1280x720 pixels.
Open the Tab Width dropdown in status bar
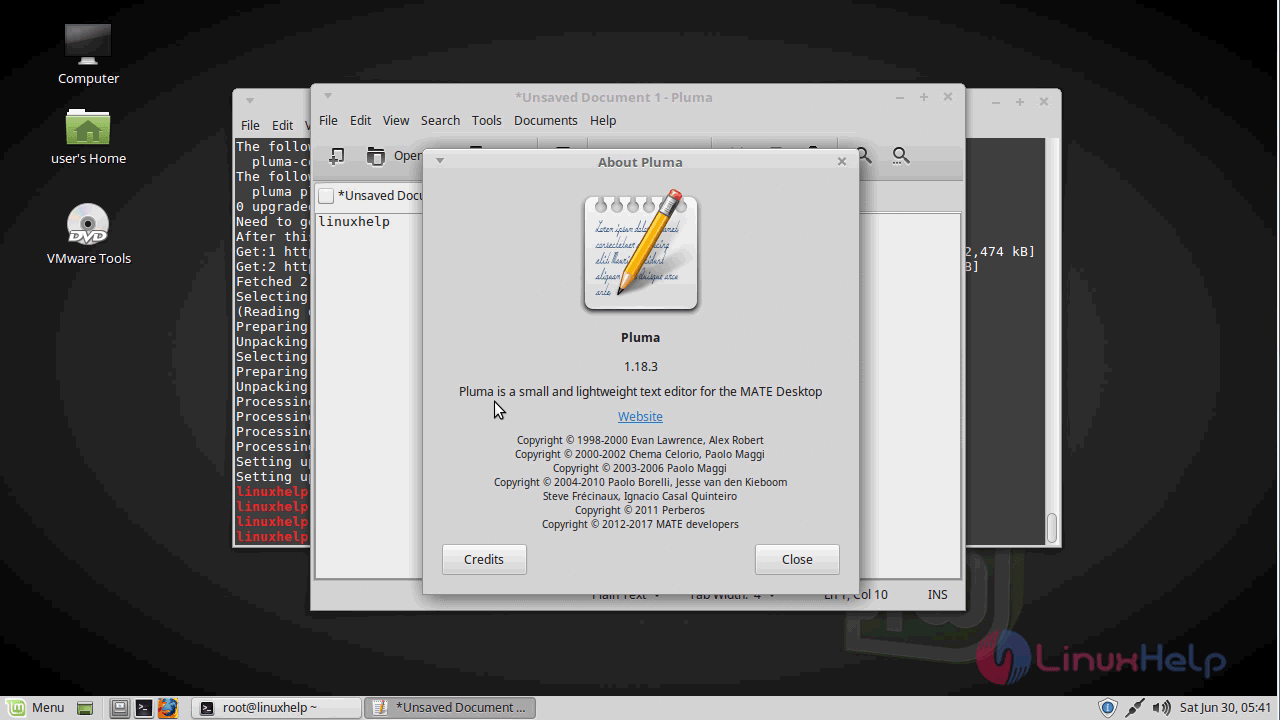(731, 595)
